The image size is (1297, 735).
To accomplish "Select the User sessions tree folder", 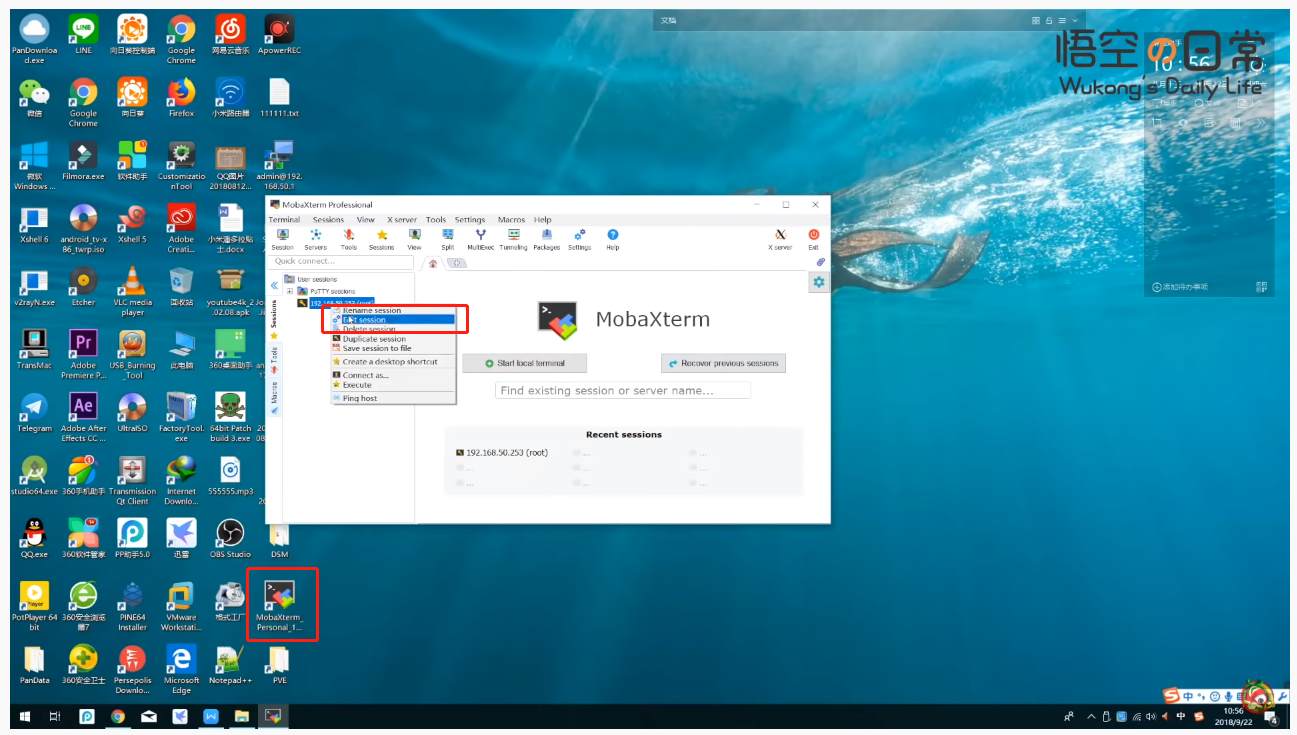I will coord(311,279).
